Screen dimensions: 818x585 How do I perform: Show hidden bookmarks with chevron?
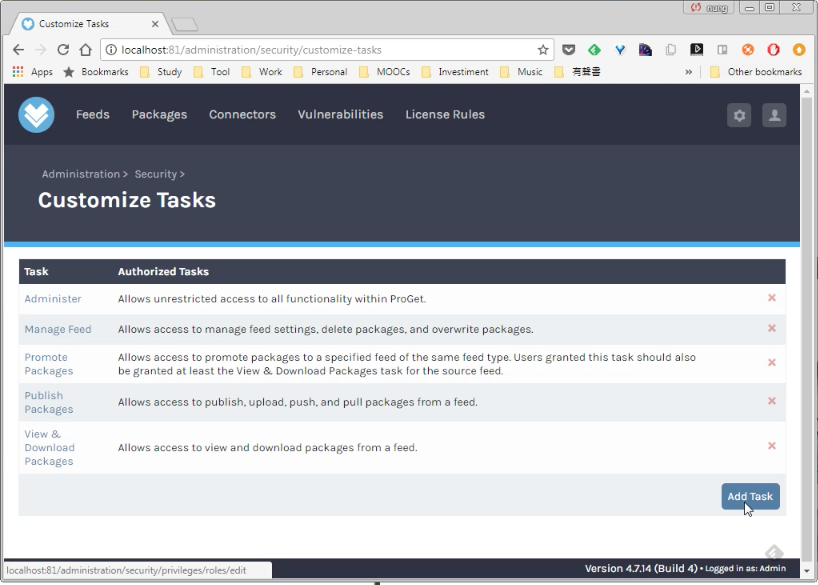point(689,72)
